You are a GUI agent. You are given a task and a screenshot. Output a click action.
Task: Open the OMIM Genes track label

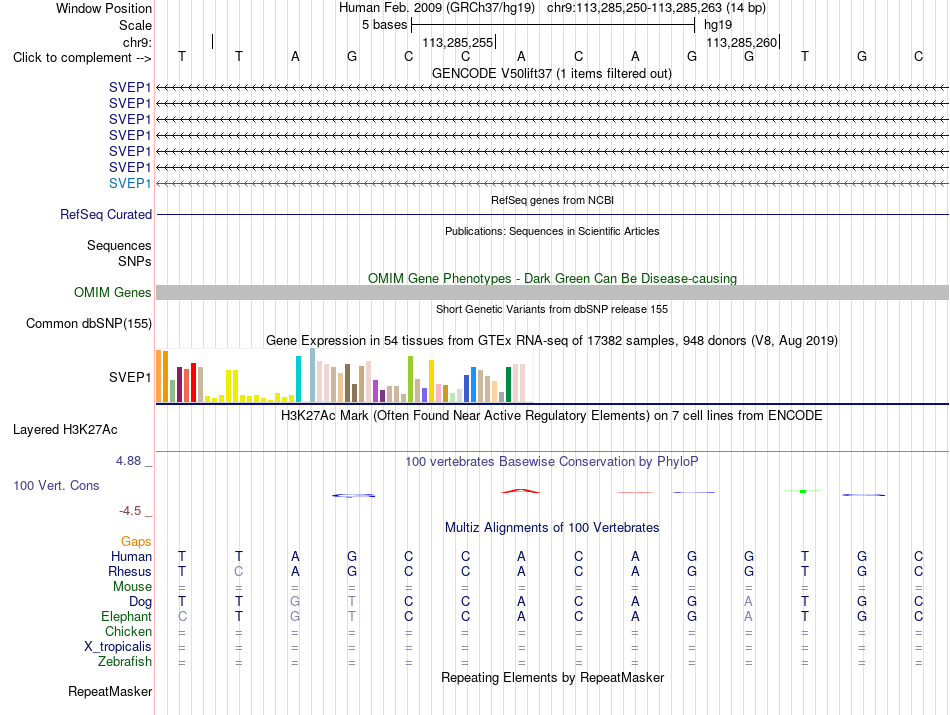(113, 293)
